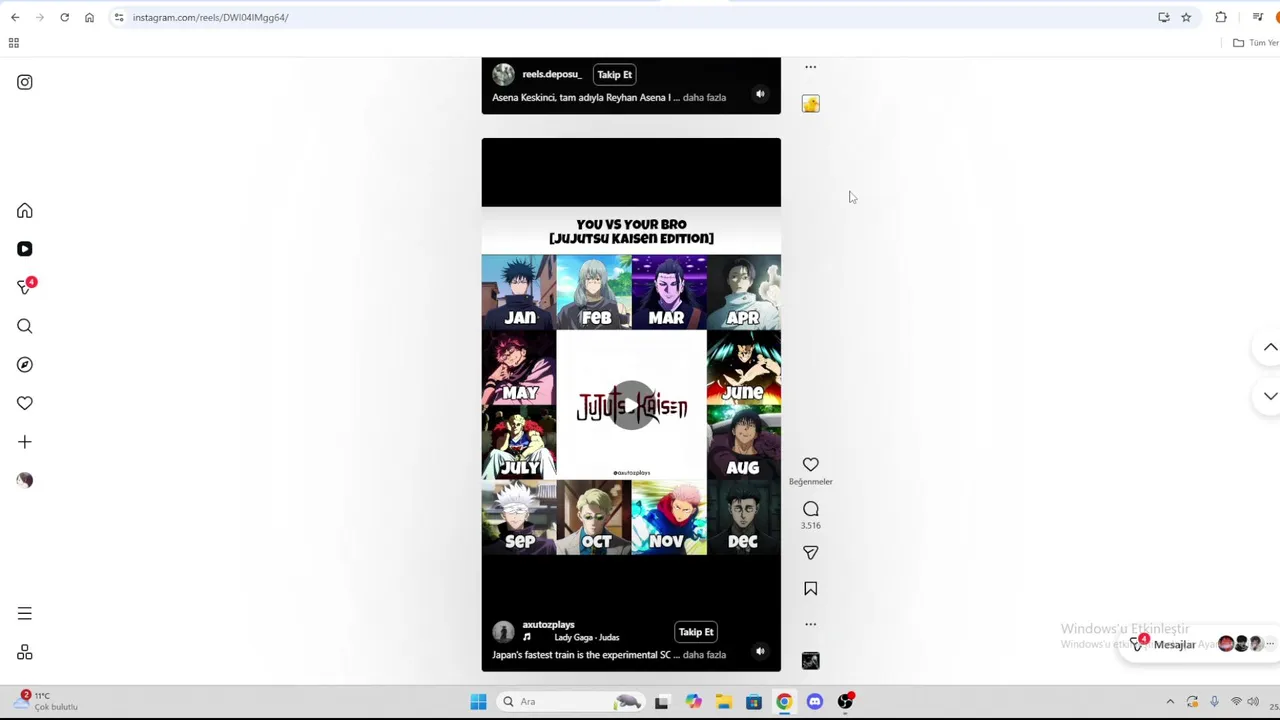Create a new post with the plus icon
This screenshot has height=720, width=1280.
click(25, 442)
